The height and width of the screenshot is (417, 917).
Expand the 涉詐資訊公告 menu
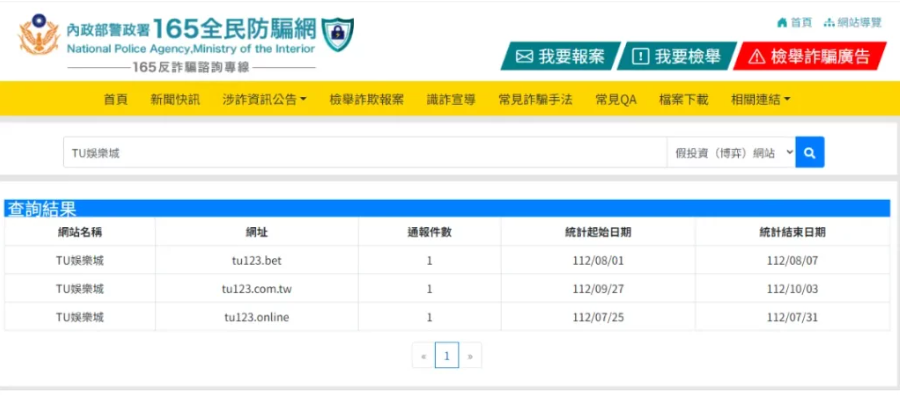(264, 100)
